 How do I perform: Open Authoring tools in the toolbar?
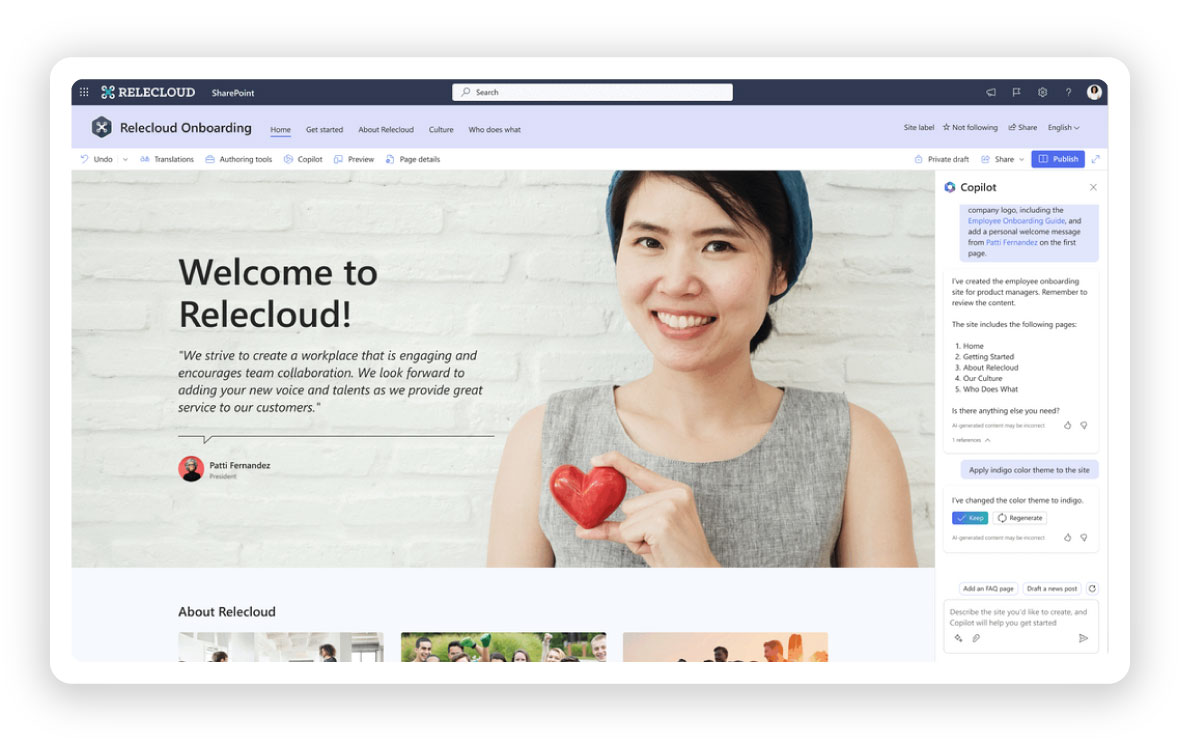[239, 159]
